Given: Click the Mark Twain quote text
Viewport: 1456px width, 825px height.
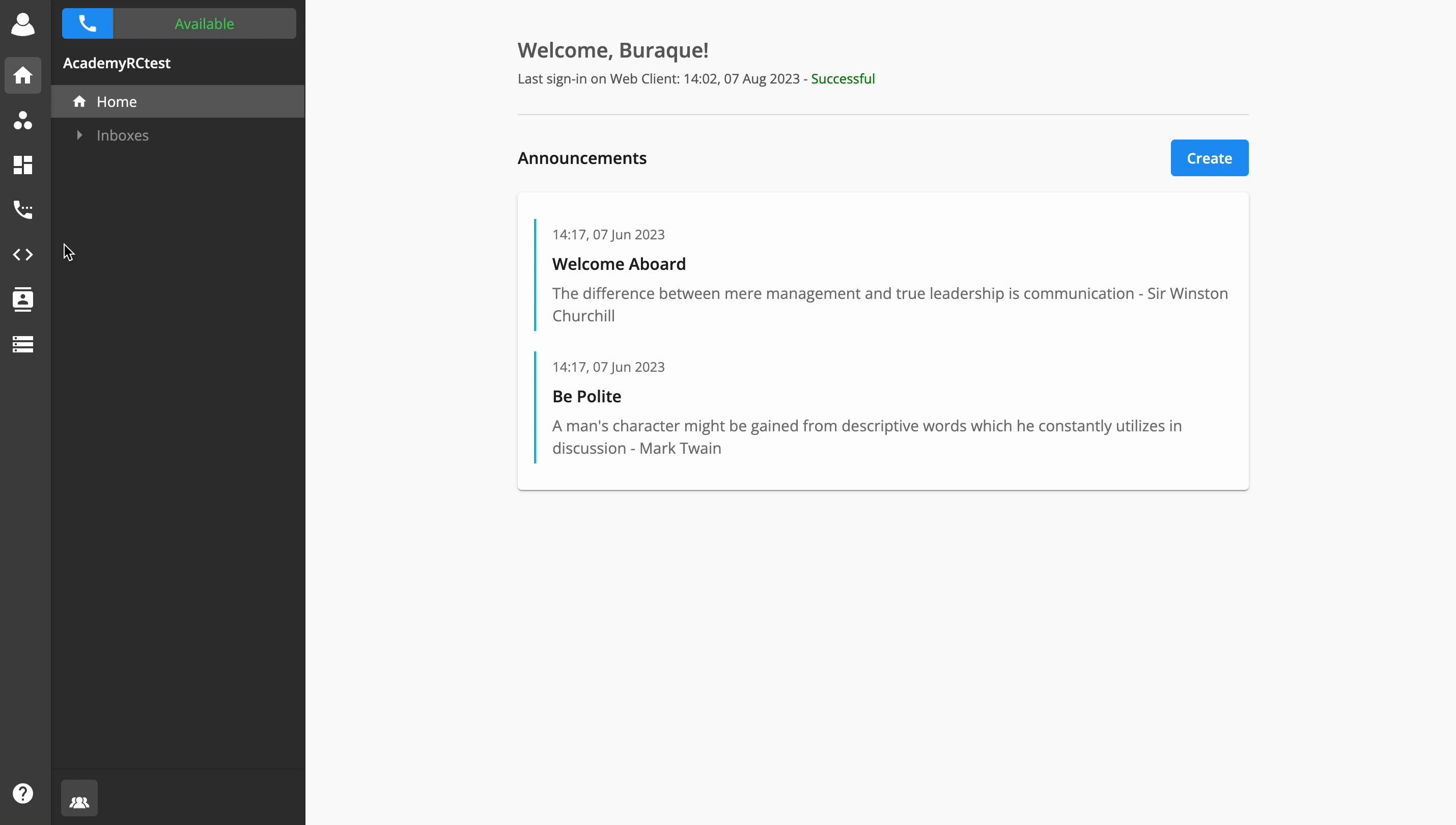Looking at the screenshot, I should [x=867, y=437].
